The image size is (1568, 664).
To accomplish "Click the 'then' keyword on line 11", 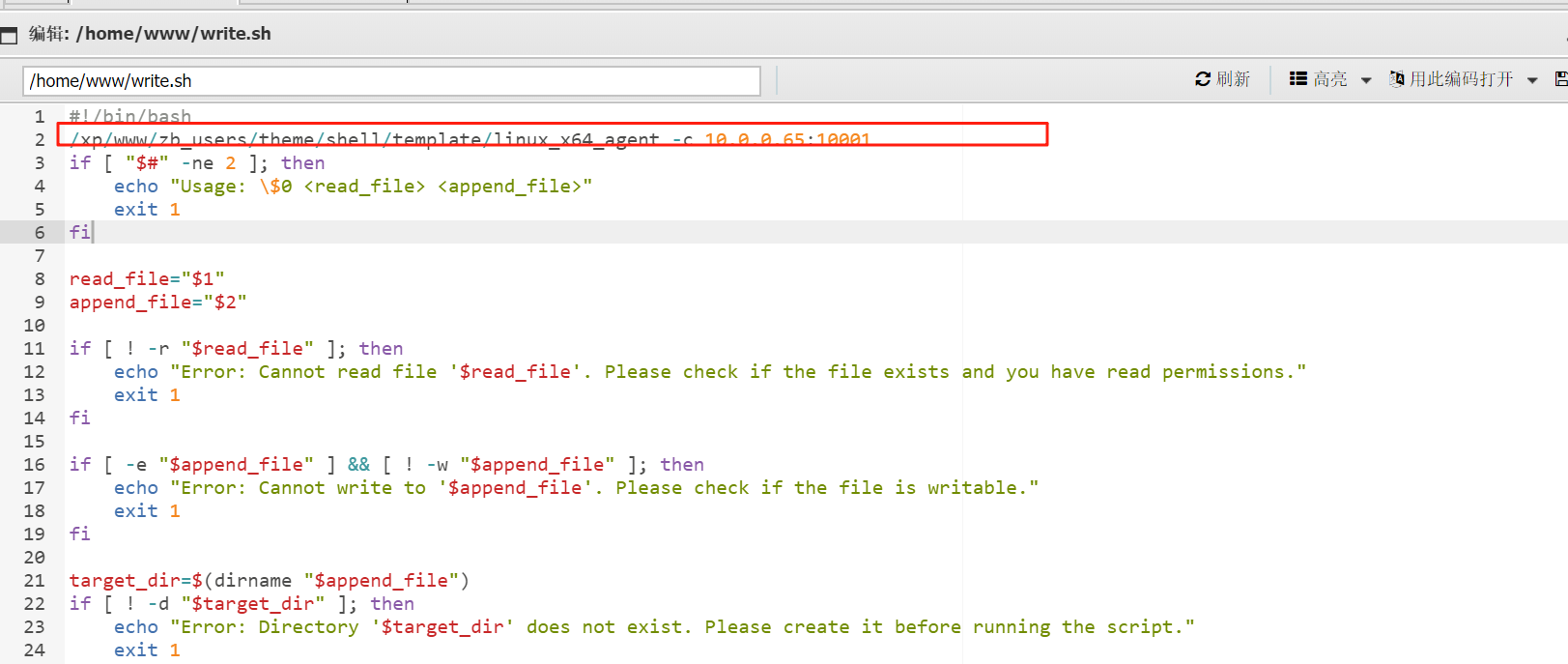I will click(x=382, y=348).
